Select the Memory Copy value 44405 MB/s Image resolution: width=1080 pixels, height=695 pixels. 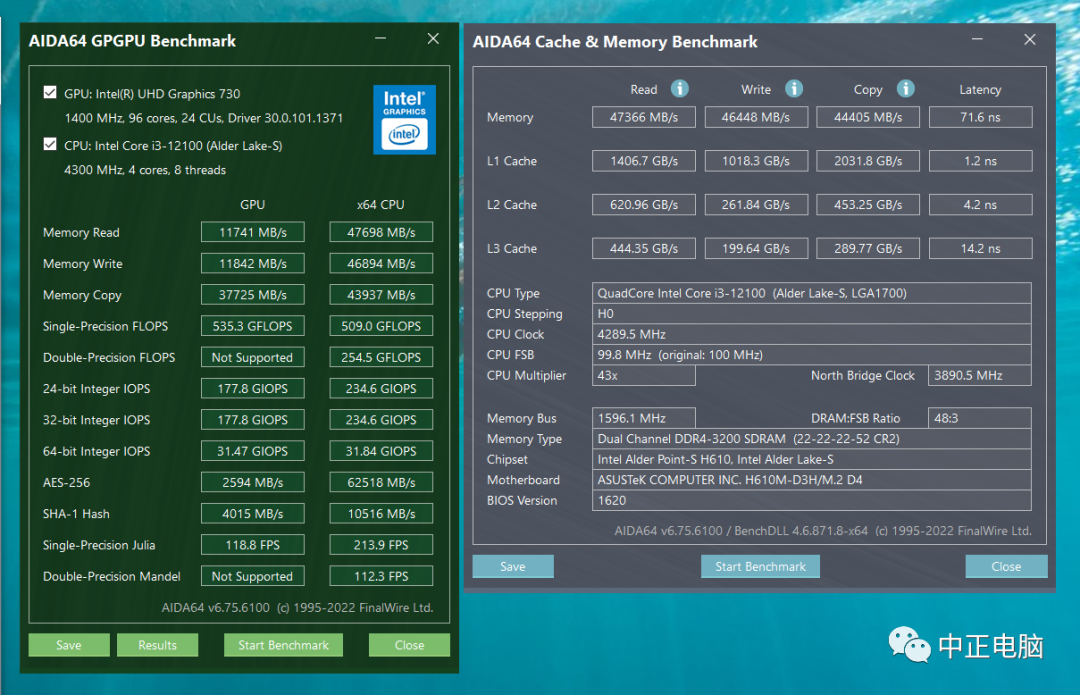point(868,117)
